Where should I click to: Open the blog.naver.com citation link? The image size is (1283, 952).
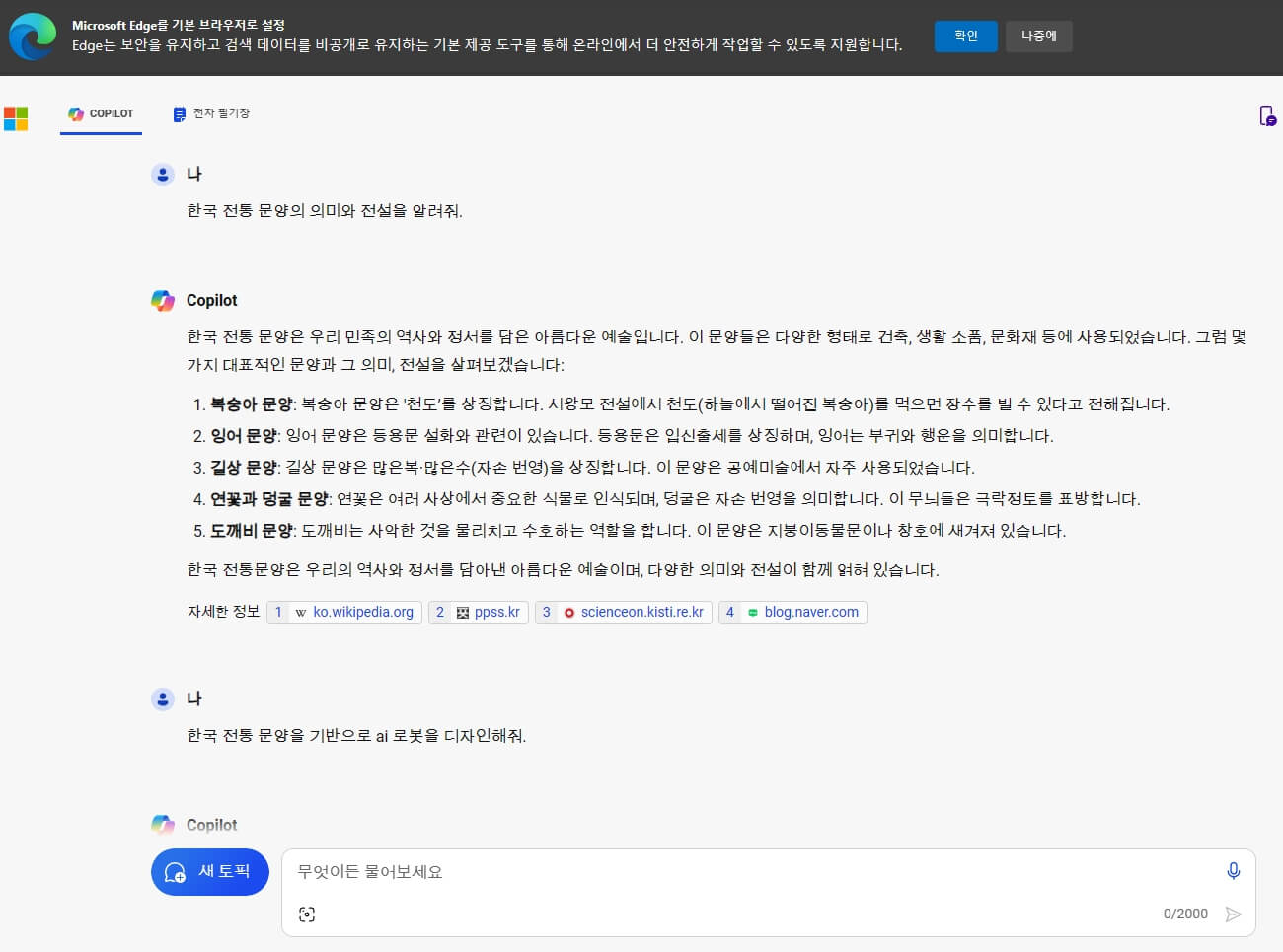[x=813, y=612]
